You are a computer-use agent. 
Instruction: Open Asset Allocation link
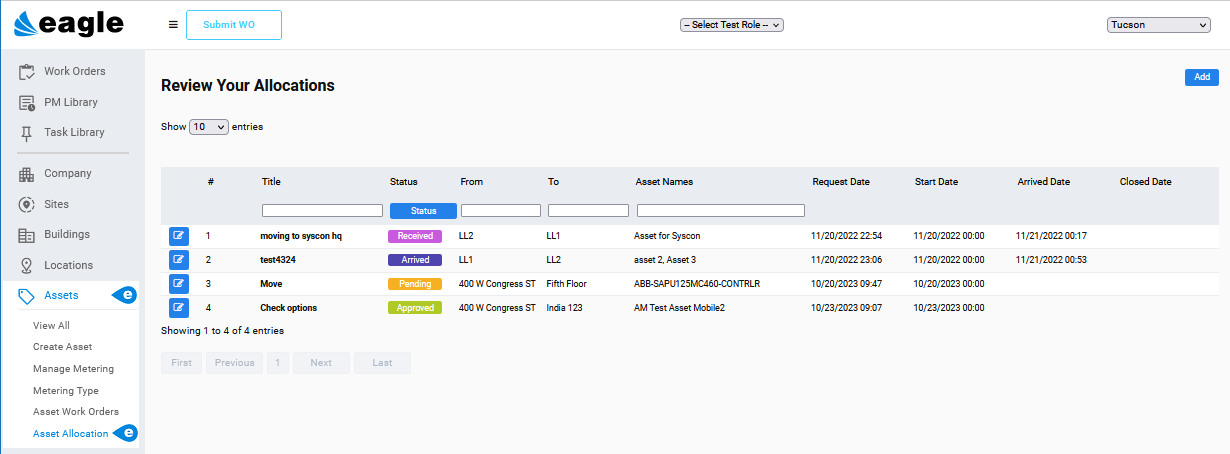[x=70, y=434]
